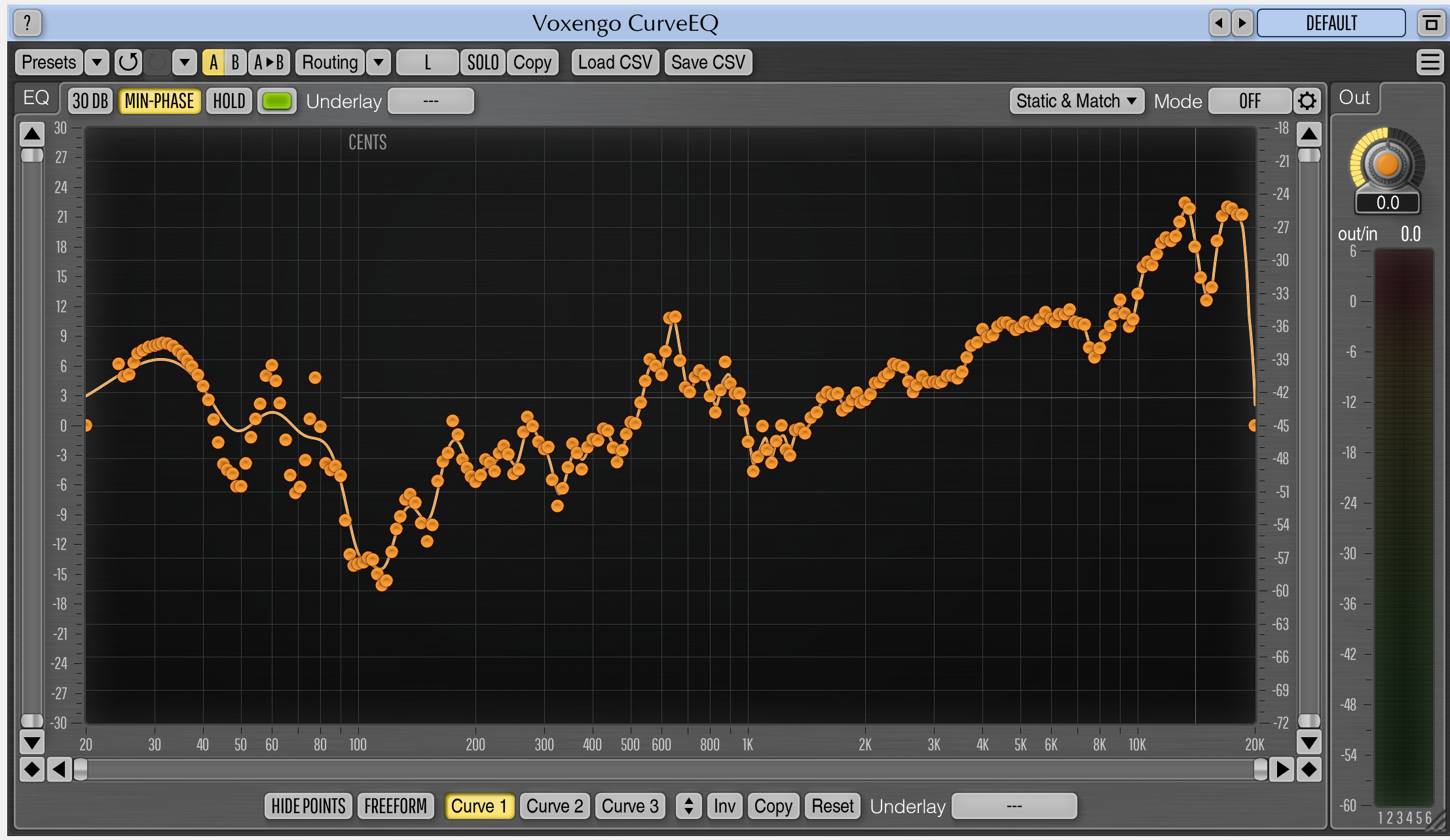Select the Curve 1 tab
Viewport: 1450px width, 840px height.
pyautogui.click(x=479, y=806)
